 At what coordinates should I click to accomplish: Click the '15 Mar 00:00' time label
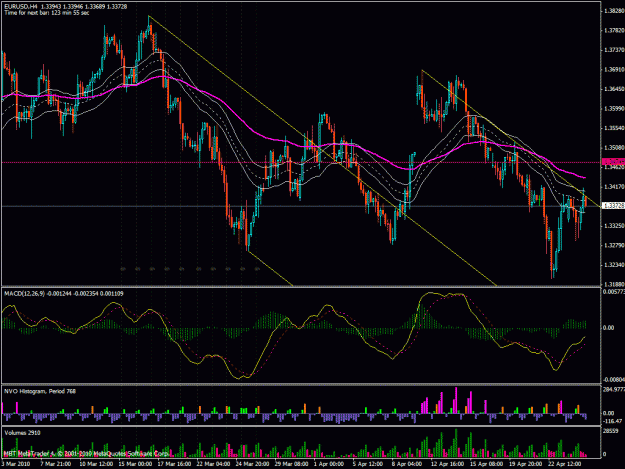(135, 464)
